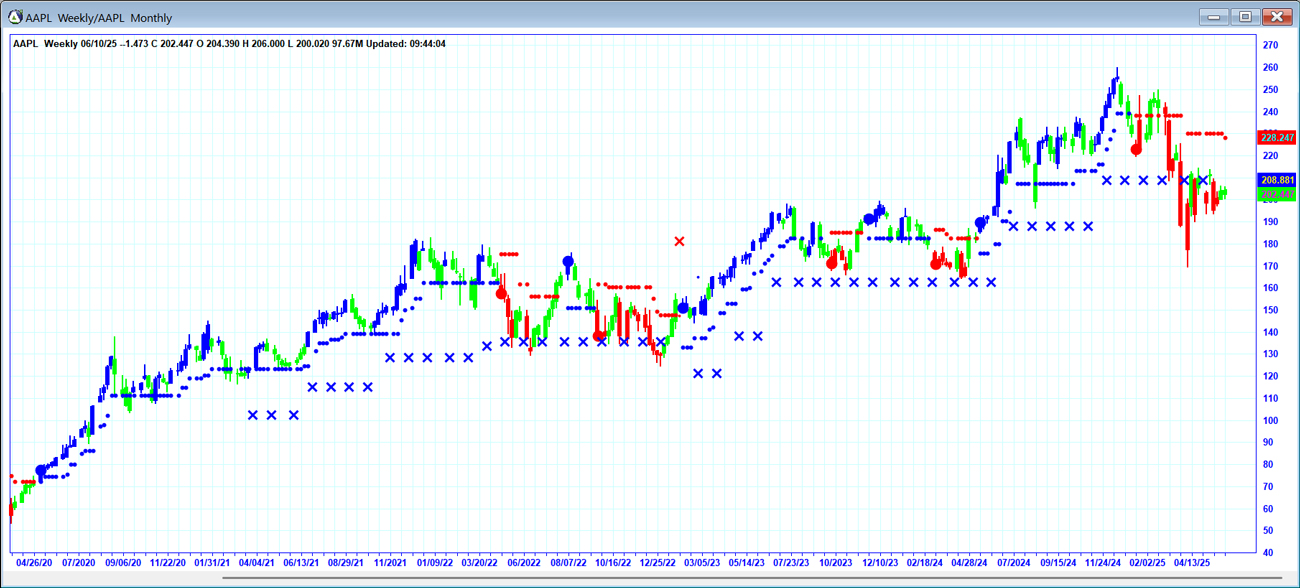The image size is (1300, 588).
Task: Click the 12/10/23 date axis label
Action: 881,563
